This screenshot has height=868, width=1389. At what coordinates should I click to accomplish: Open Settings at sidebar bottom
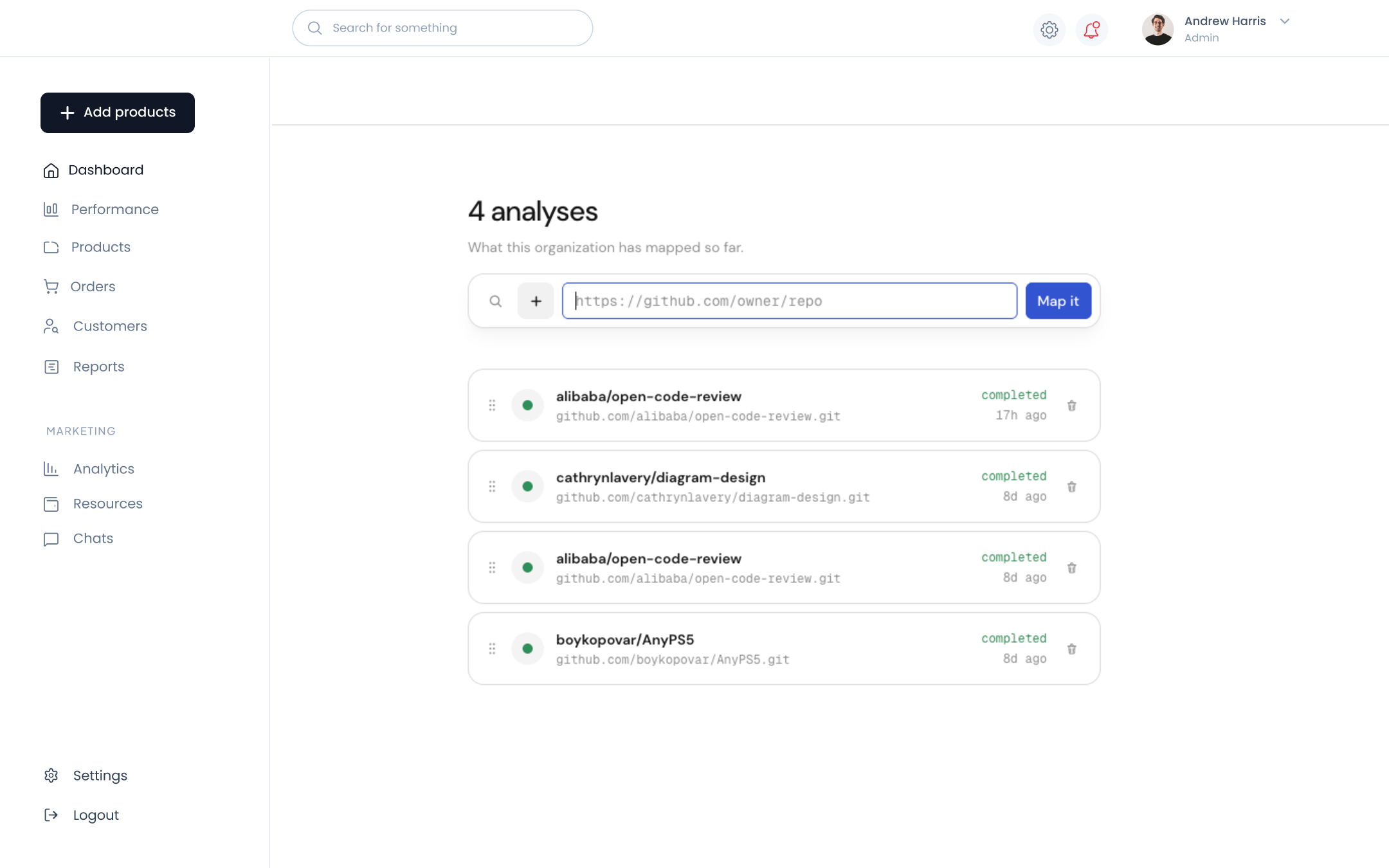click(86, 775)
